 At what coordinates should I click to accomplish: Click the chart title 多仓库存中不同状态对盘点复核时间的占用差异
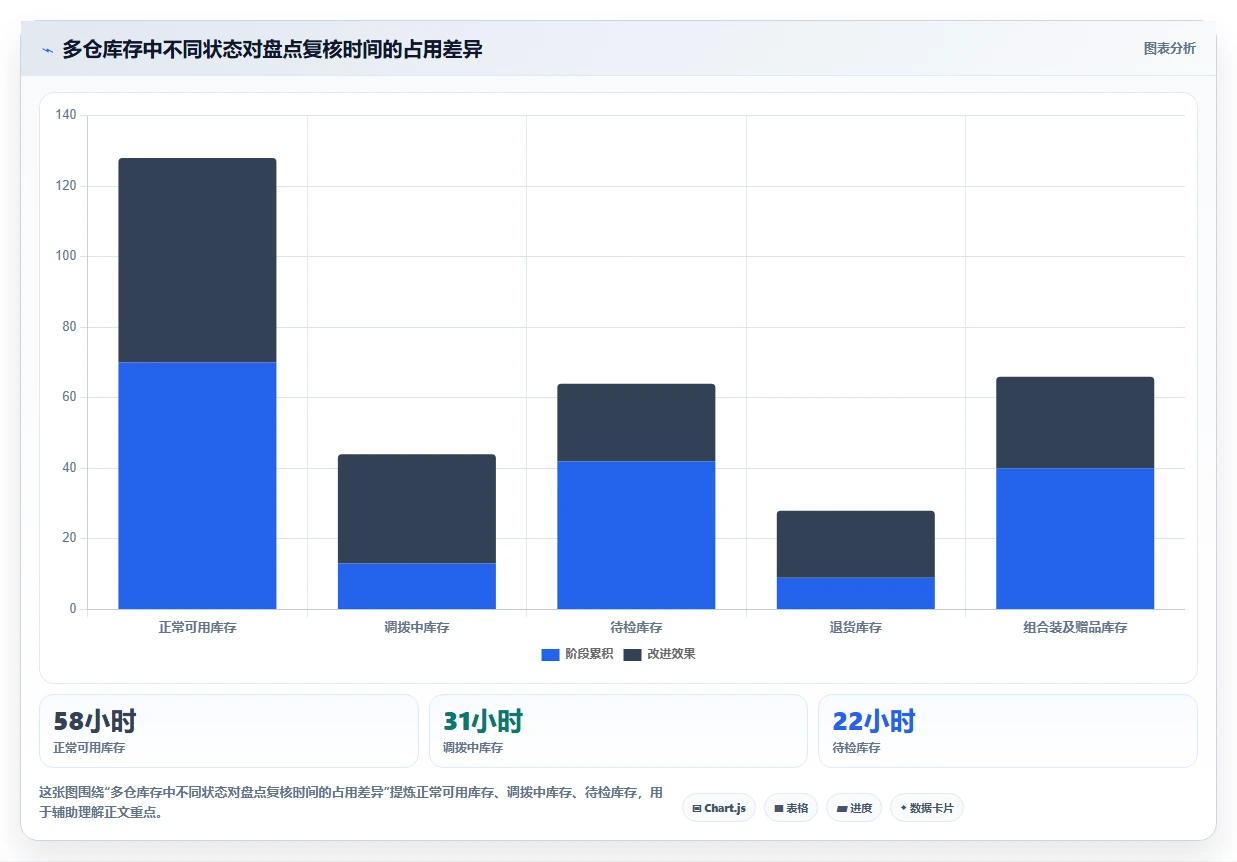click(272, 49)
